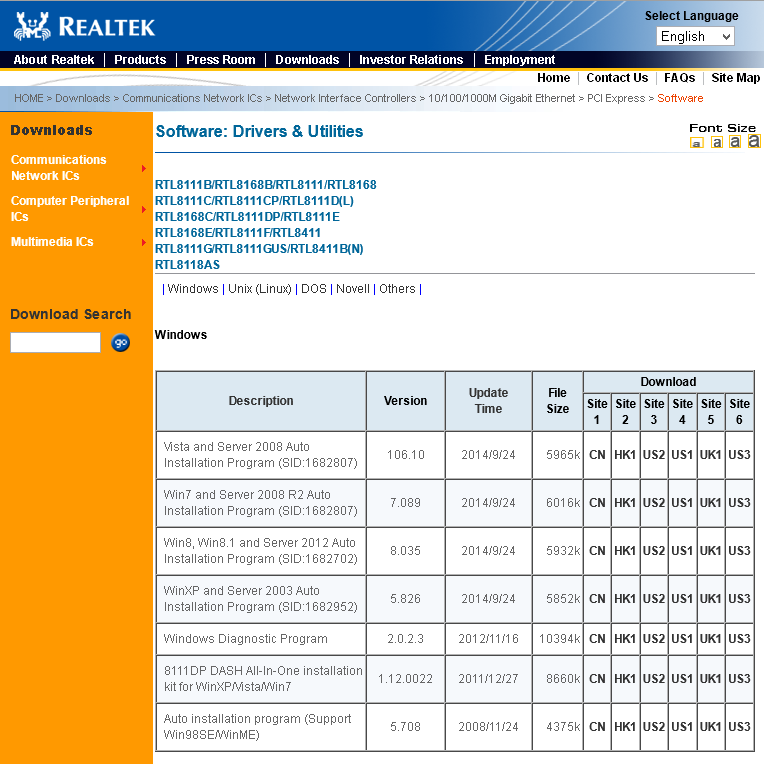Screen dimensions: 764x764
Task: Download Win98SE/WinME driver from US1
Action: [x=682, y=727]
